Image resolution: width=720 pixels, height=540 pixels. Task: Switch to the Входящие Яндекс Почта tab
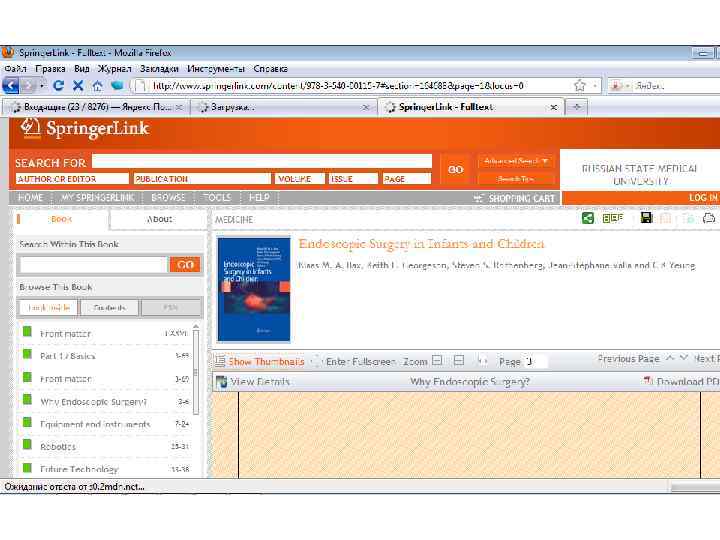click(94, 107)
